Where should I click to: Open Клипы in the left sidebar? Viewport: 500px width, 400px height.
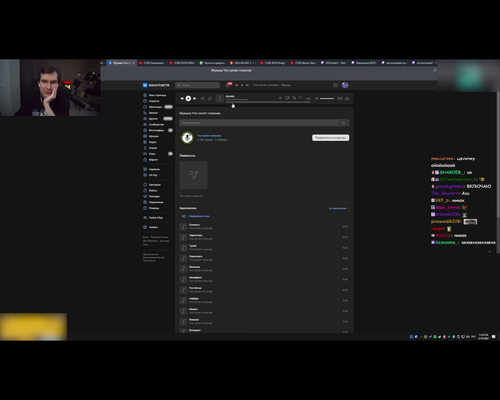tap(150, 148)
